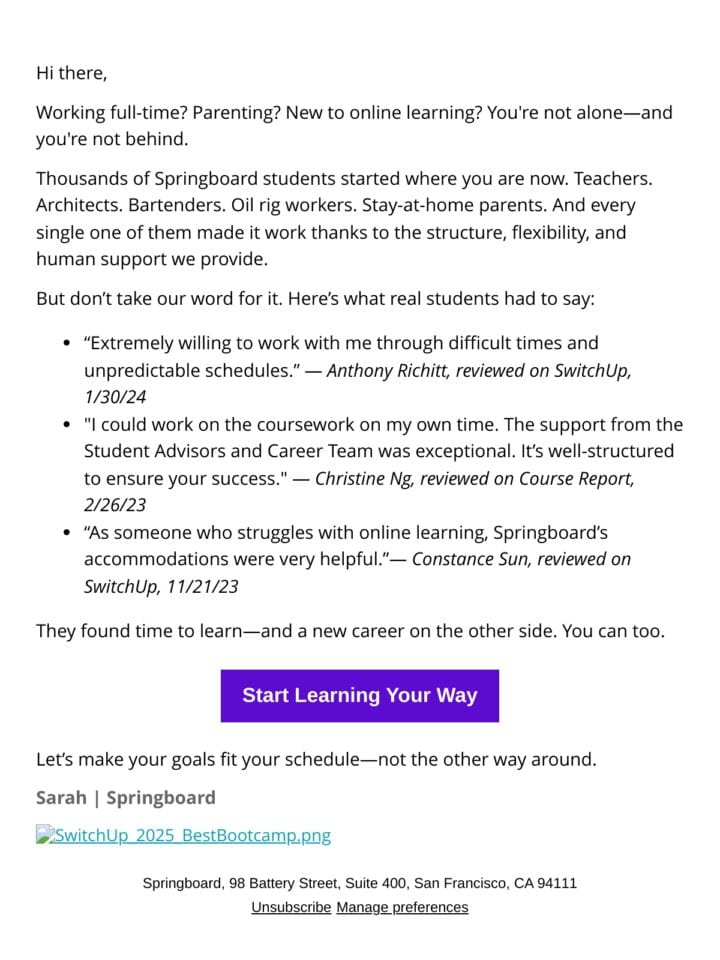Click the Hi there greeting
720x960 pixels.
[72, 73]
